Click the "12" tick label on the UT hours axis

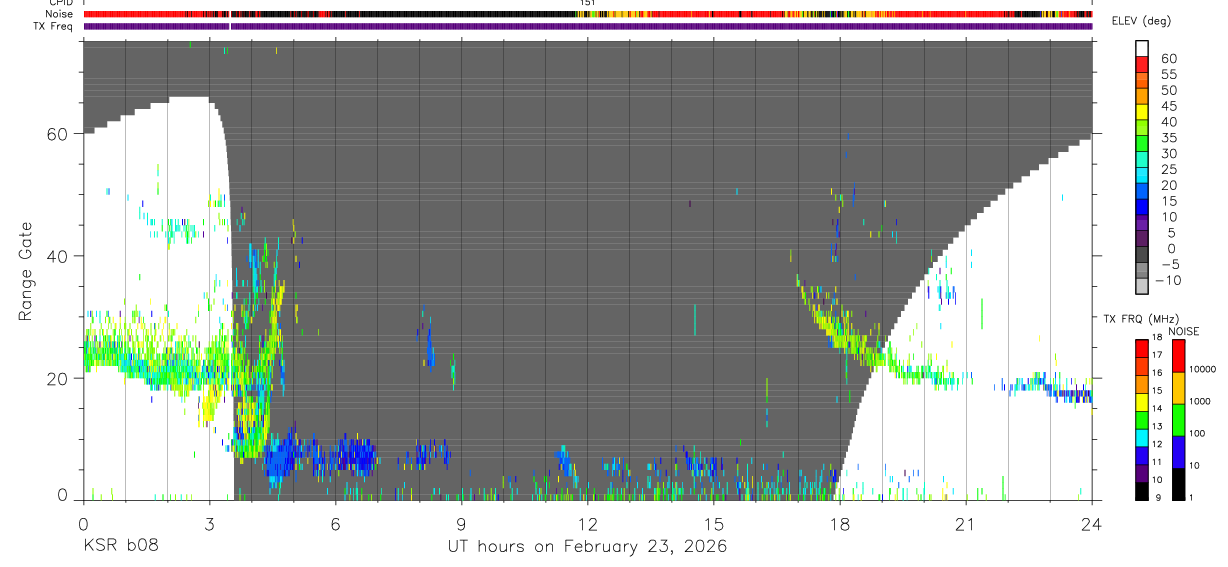pyautogui.click(x=587, y=523)
